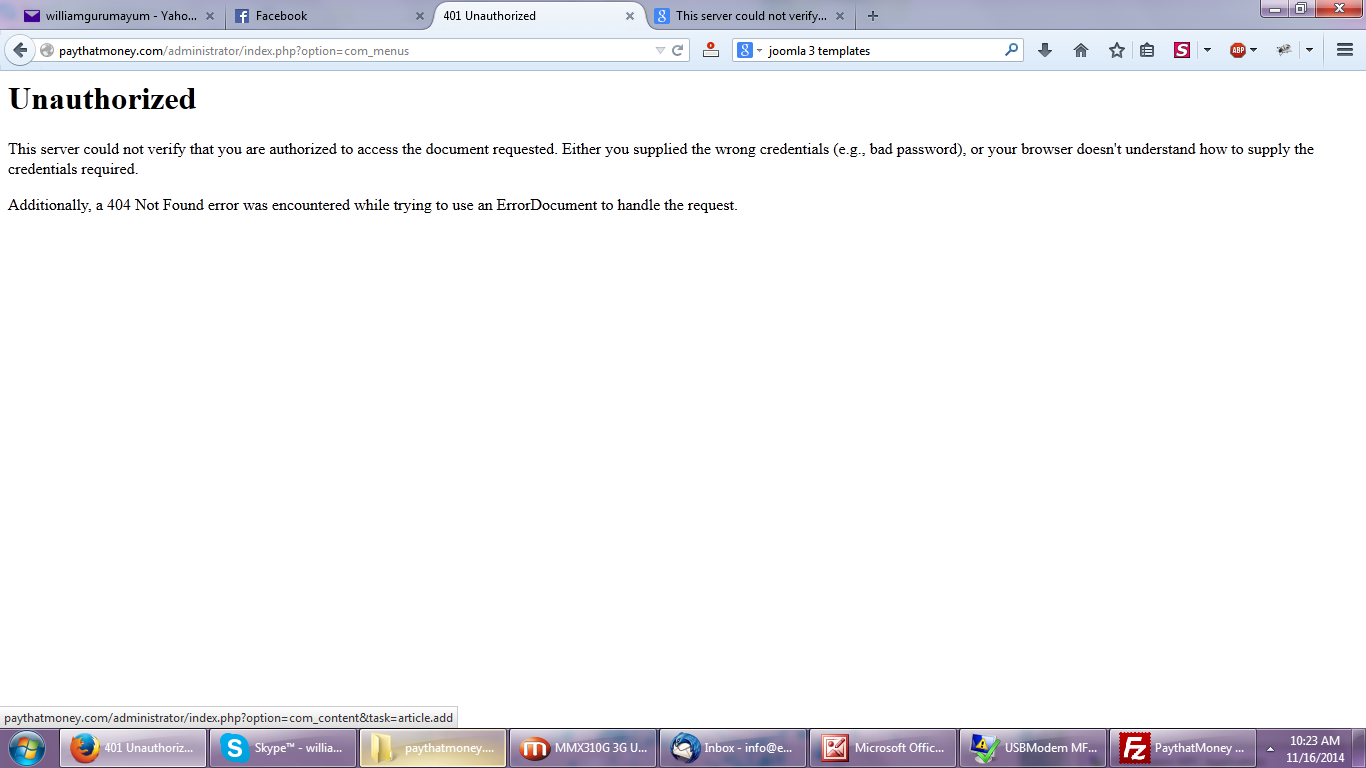
Task: Expand the Greasemonkey dropdown arrow
Action: pyautogui.click(x=1309, y=50)
